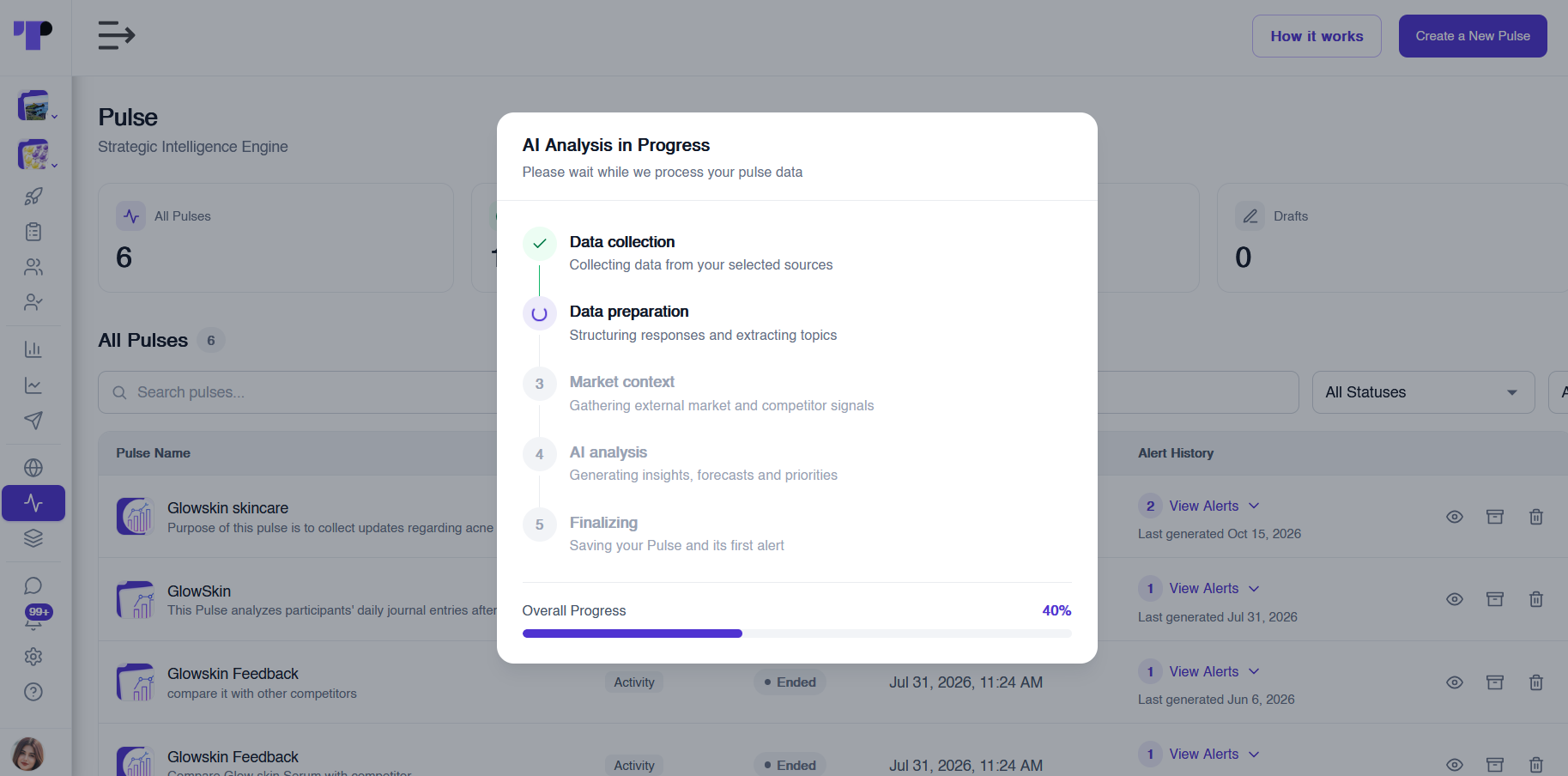Screen dimensions: 1568x776
Task: Select the All Pulses stat card
Action: [x=275, y=238]
